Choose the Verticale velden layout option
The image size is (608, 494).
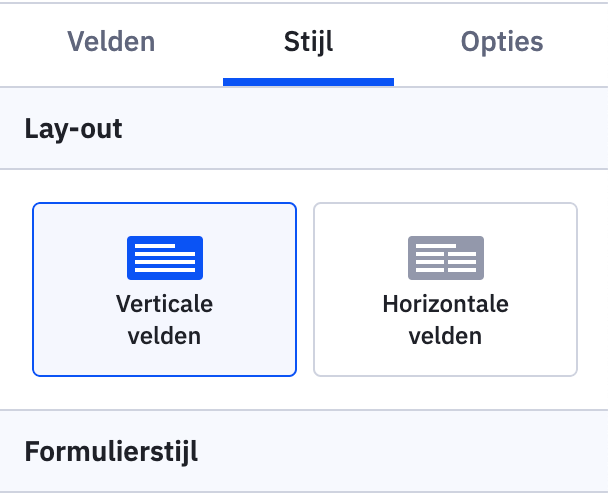click(x=164, y=289)
